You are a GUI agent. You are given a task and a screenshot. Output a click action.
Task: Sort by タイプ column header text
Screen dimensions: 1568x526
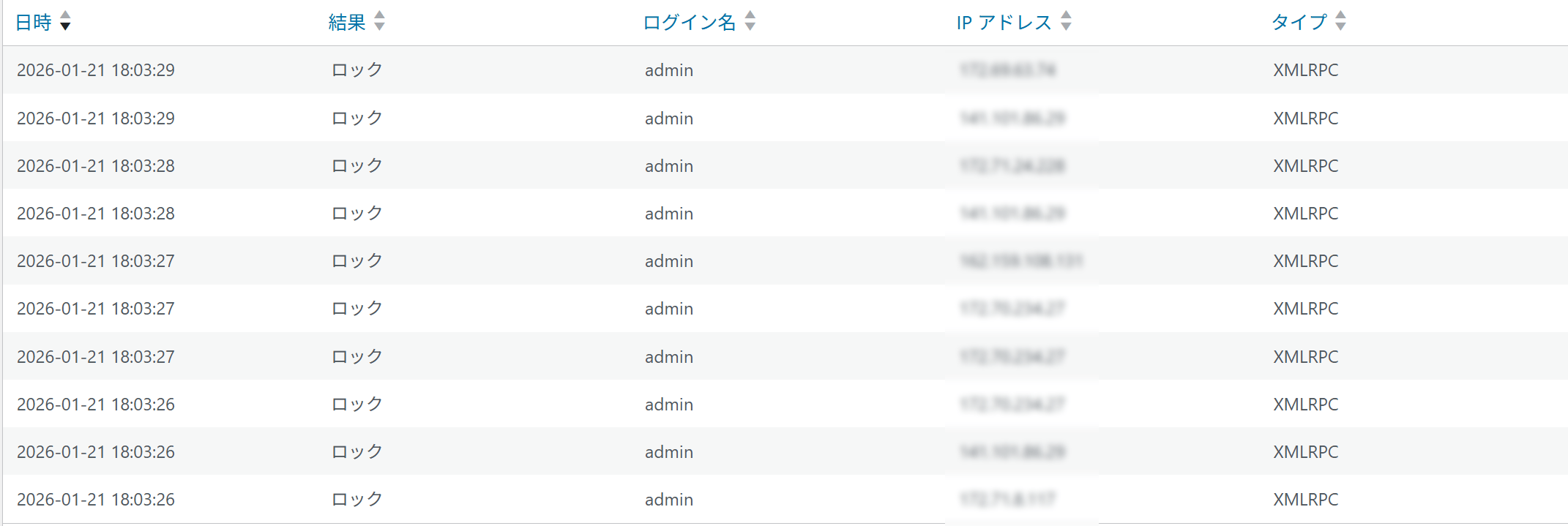(x=1299, y=23)
